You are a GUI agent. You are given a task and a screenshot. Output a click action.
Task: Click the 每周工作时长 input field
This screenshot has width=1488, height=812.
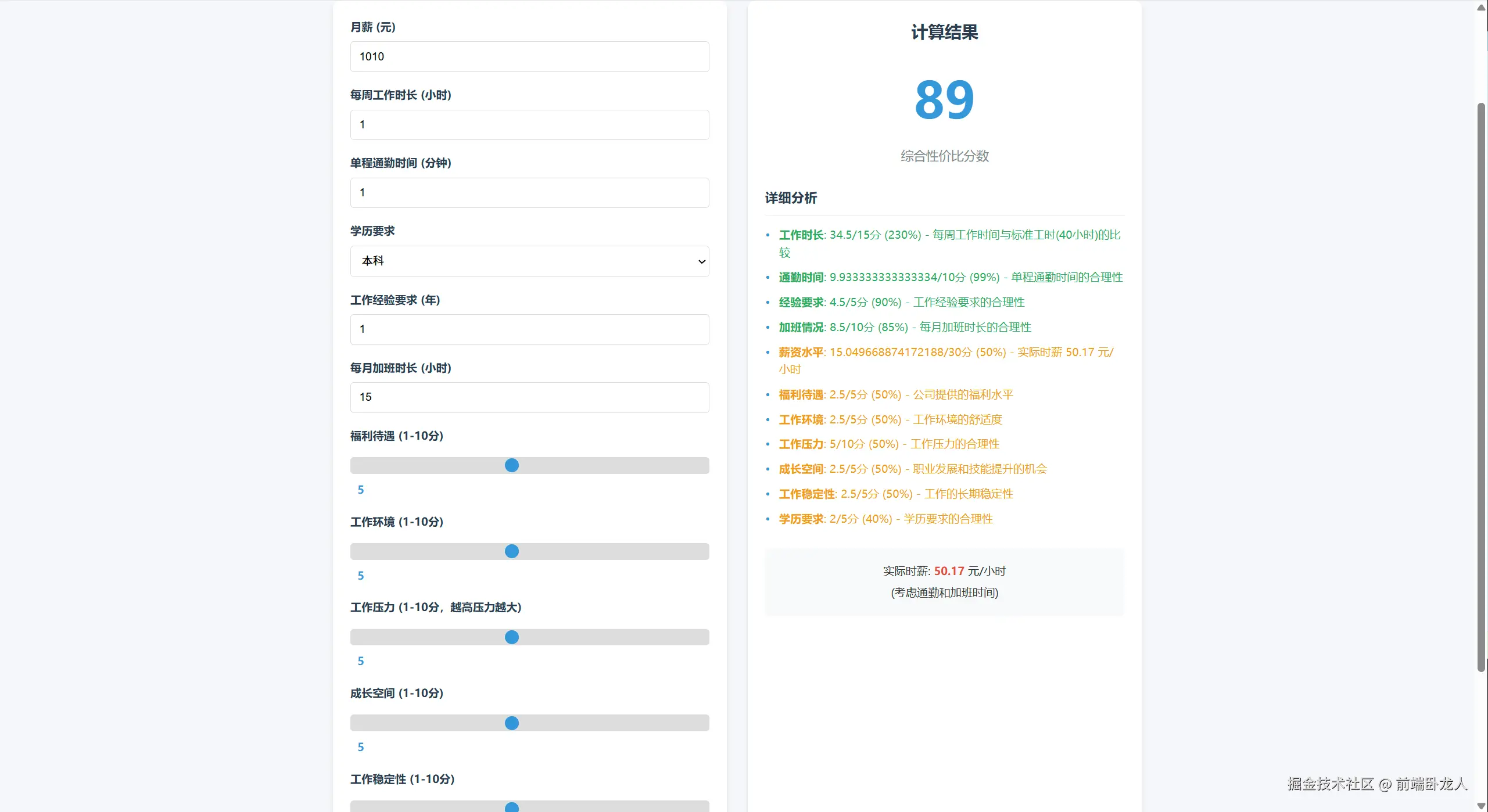pos(529,124)
